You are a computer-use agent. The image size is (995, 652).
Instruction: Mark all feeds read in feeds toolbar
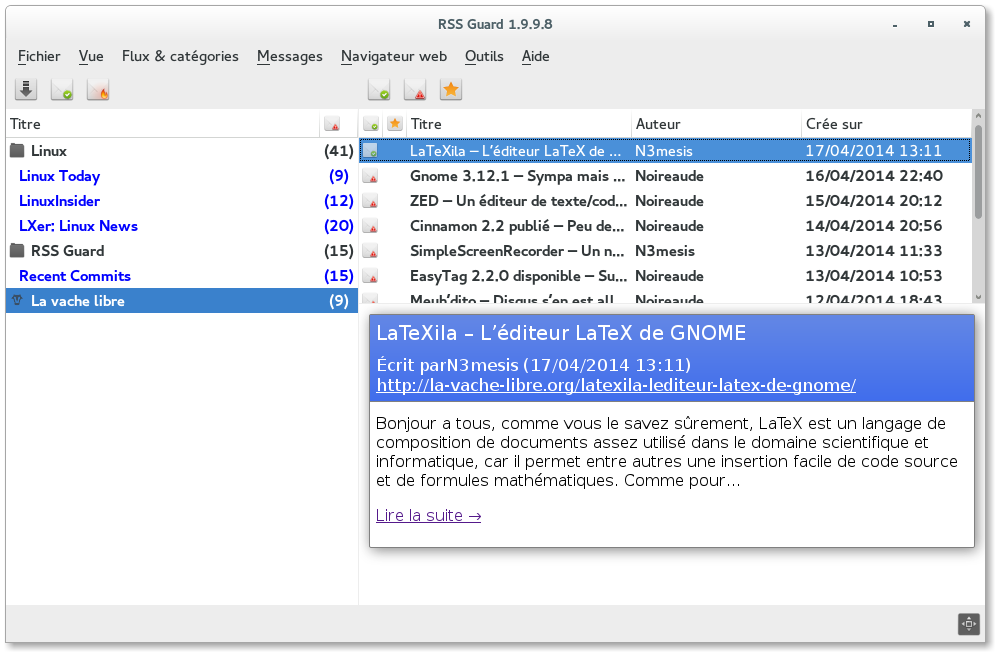pyautogui.click(x=62, y=90)
